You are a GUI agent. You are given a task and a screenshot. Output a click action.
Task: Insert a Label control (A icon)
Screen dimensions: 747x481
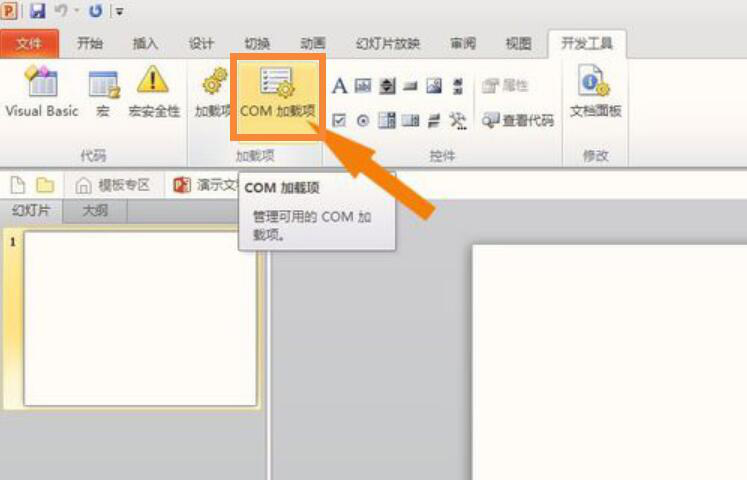tap(339, 86)
